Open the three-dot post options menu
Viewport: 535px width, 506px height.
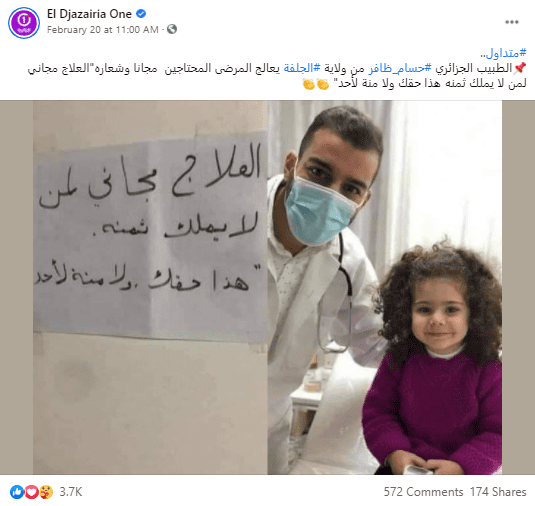pyautogui.click(x=511, y=22)
